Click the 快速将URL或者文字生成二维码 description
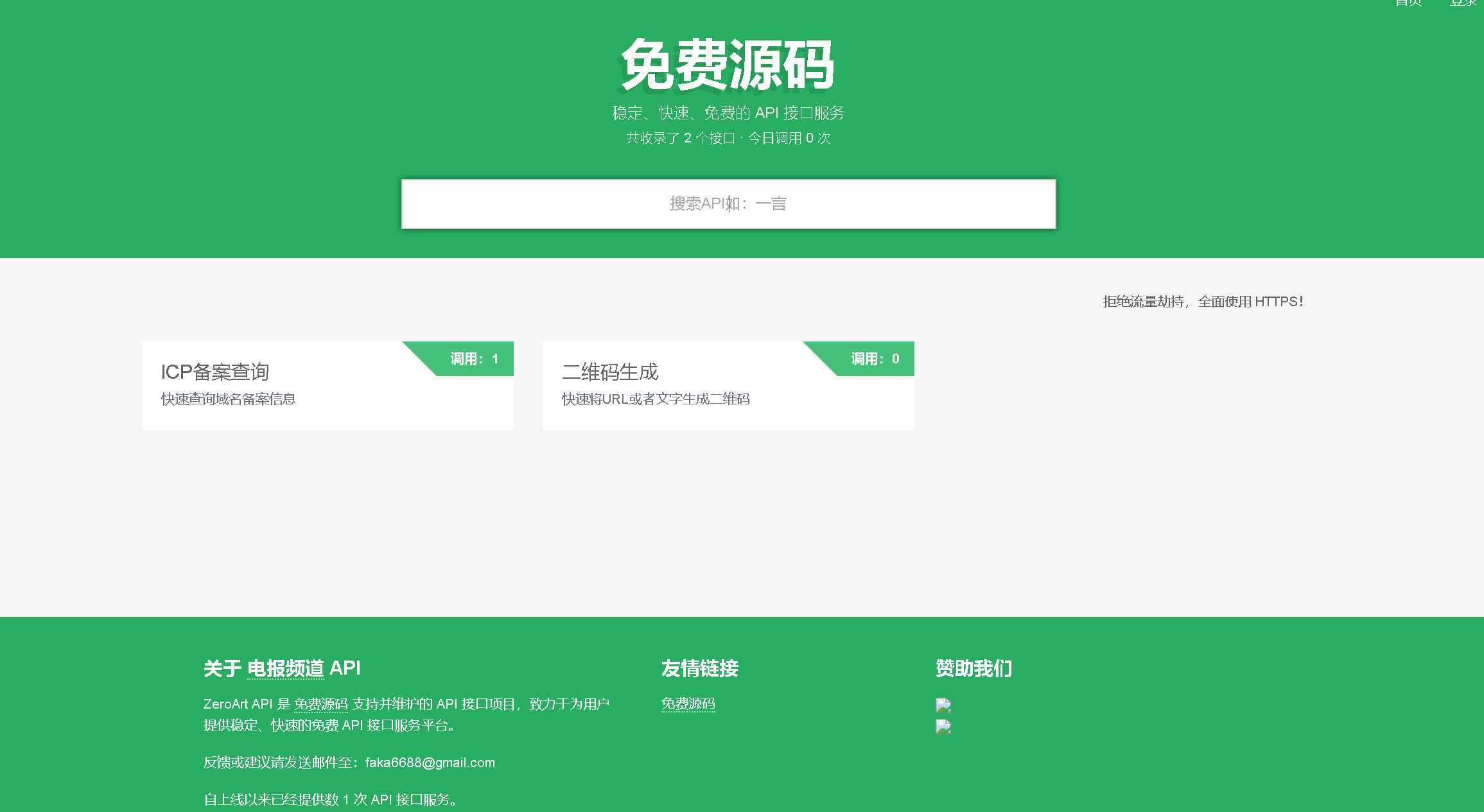 tap(657, 399)
